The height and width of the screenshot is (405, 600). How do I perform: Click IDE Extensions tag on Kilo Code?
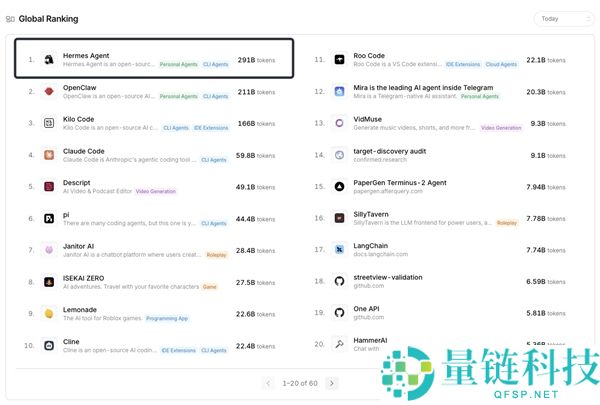point(211,128)
